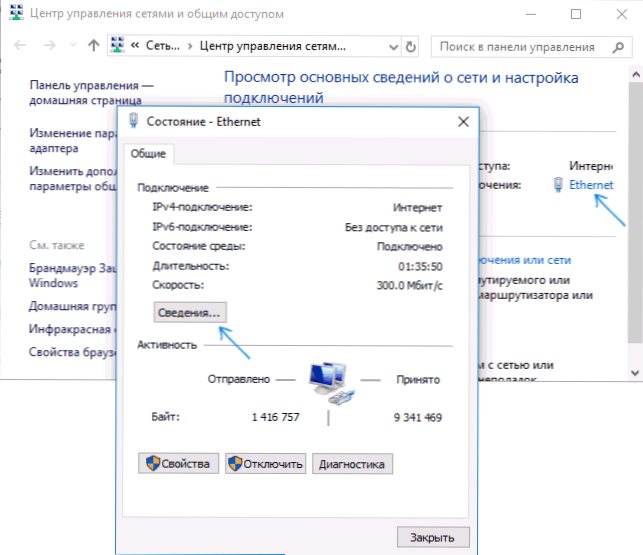Click sent bytes value 1 416 757

point(276,417)
